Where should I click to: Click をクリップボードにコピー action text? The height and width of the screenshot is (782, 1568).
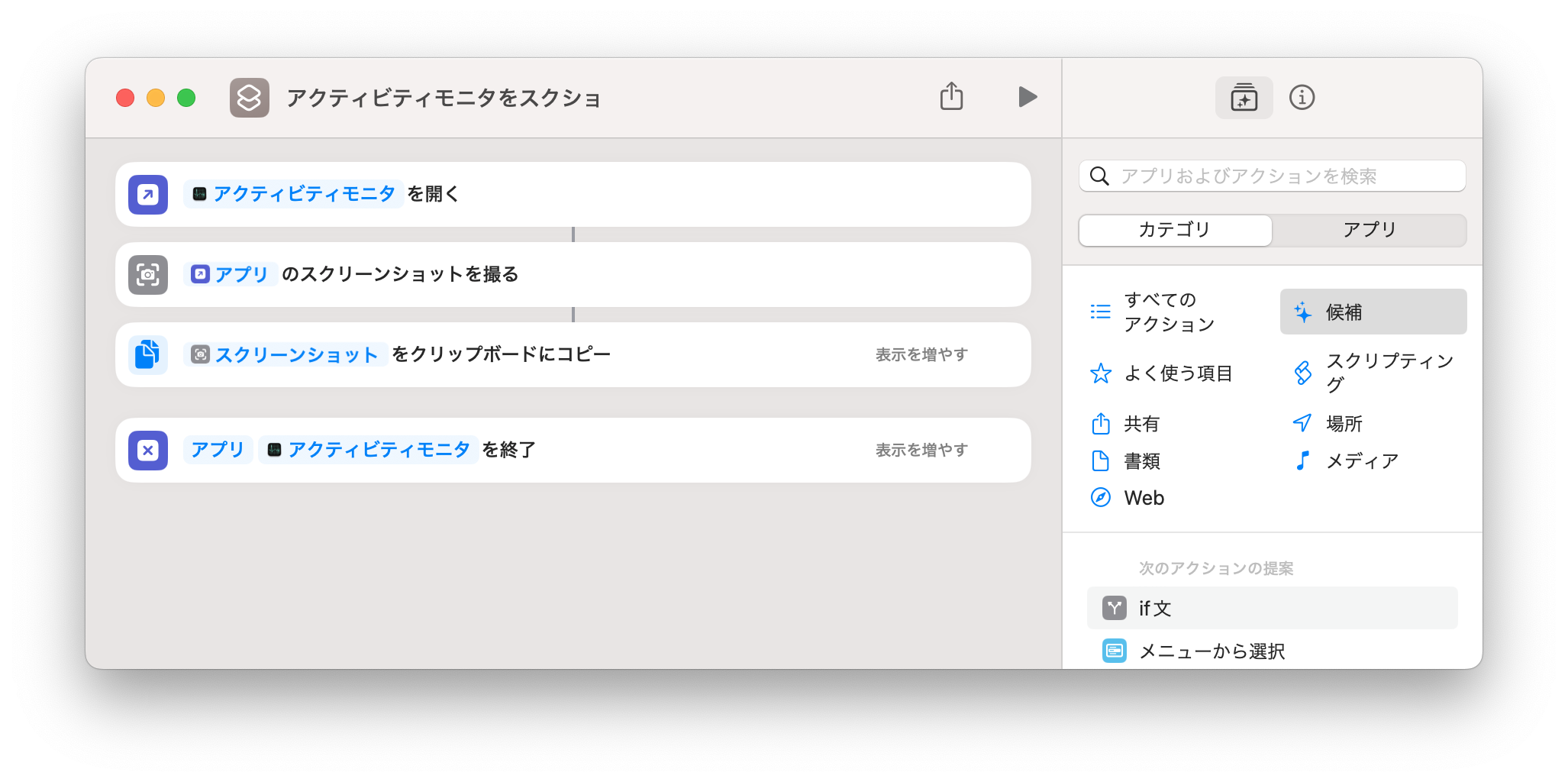point(501,354)
